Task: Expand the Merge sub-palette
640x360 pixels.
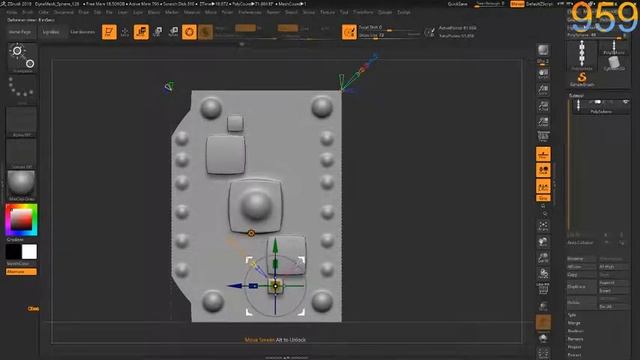Action: (574, 323)
